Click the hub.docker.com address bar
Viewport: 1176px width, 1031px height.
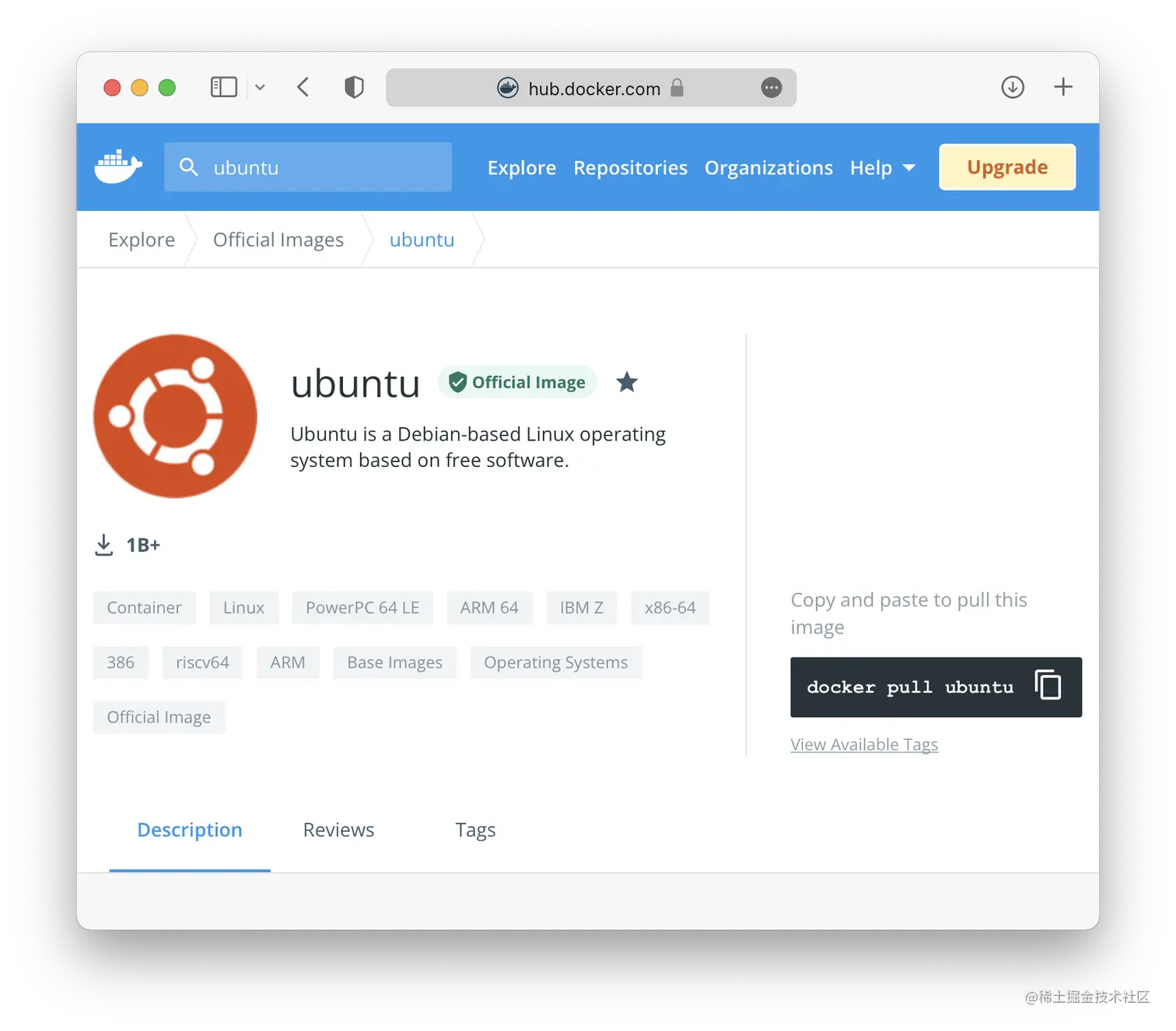pos(591,88)
